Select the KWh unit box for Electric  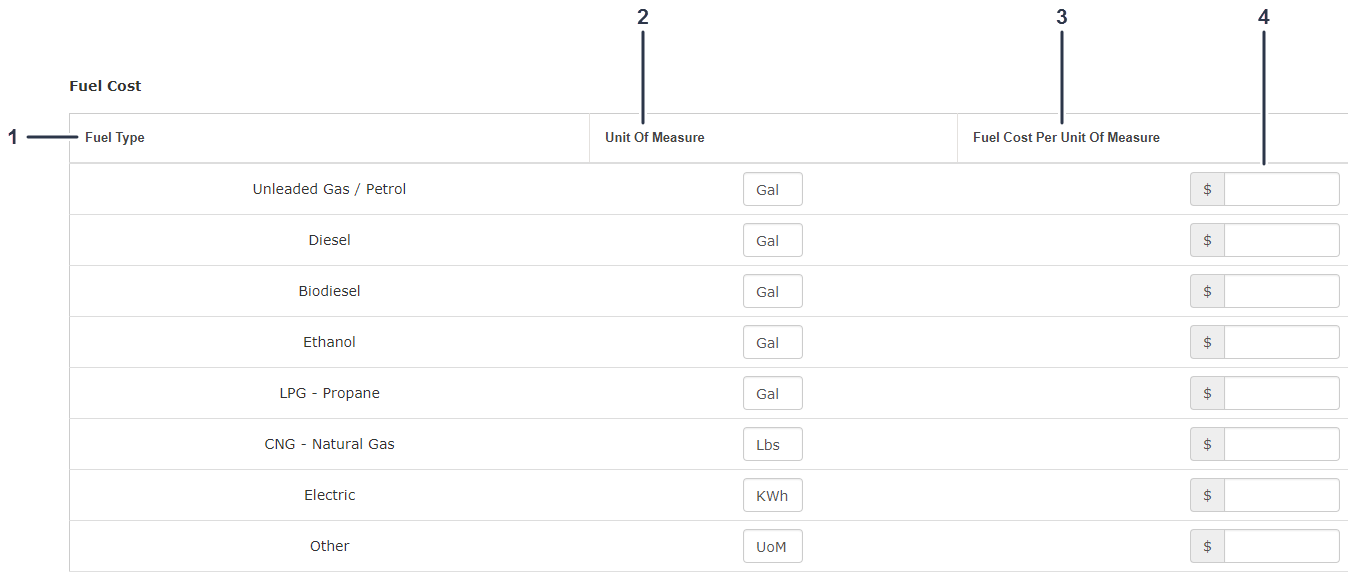pyautogui.click(x=772, y=495)
